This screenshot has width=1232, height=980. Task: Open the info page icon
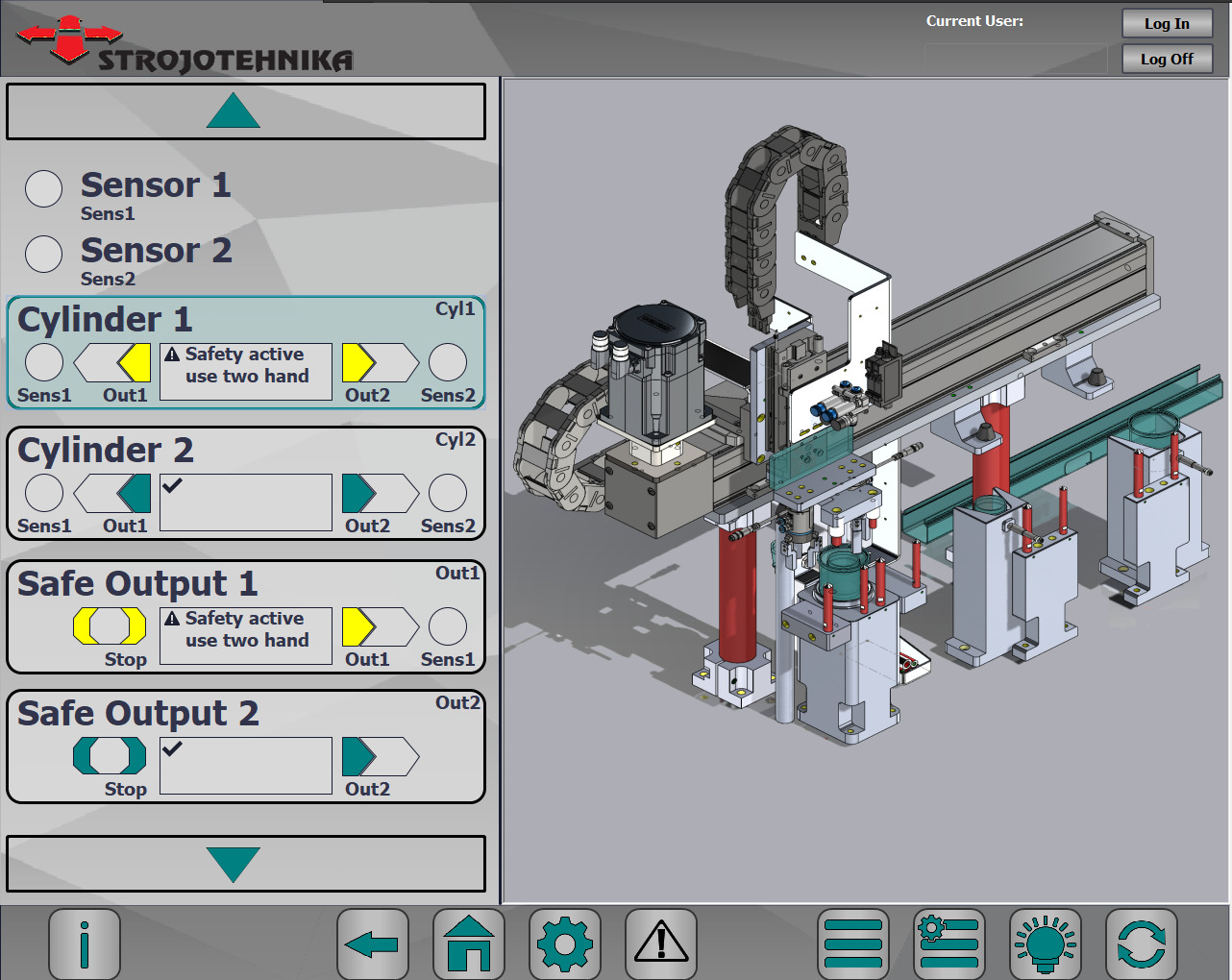click(85, 943)
